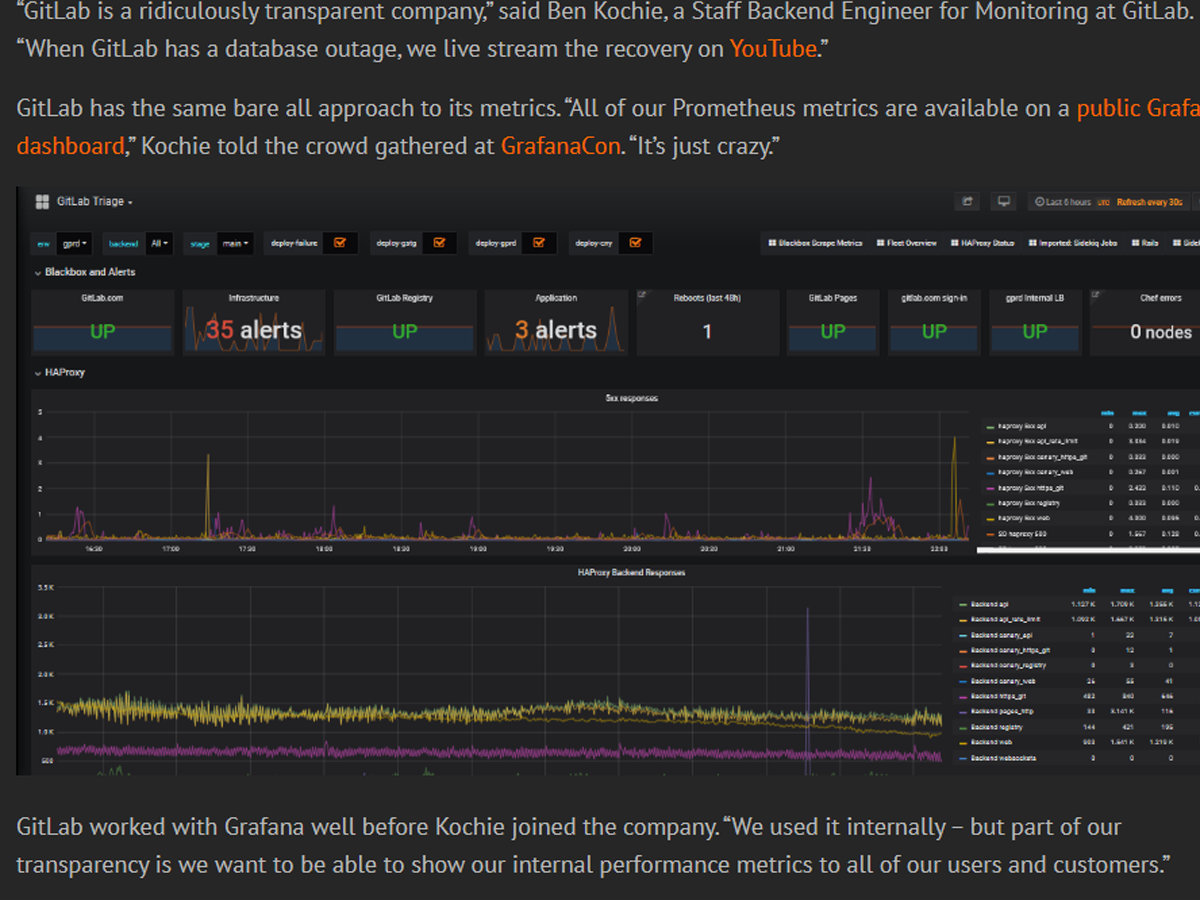
Task: Open the Last 6 hours time picker
Action: [x=1067, y=202]
